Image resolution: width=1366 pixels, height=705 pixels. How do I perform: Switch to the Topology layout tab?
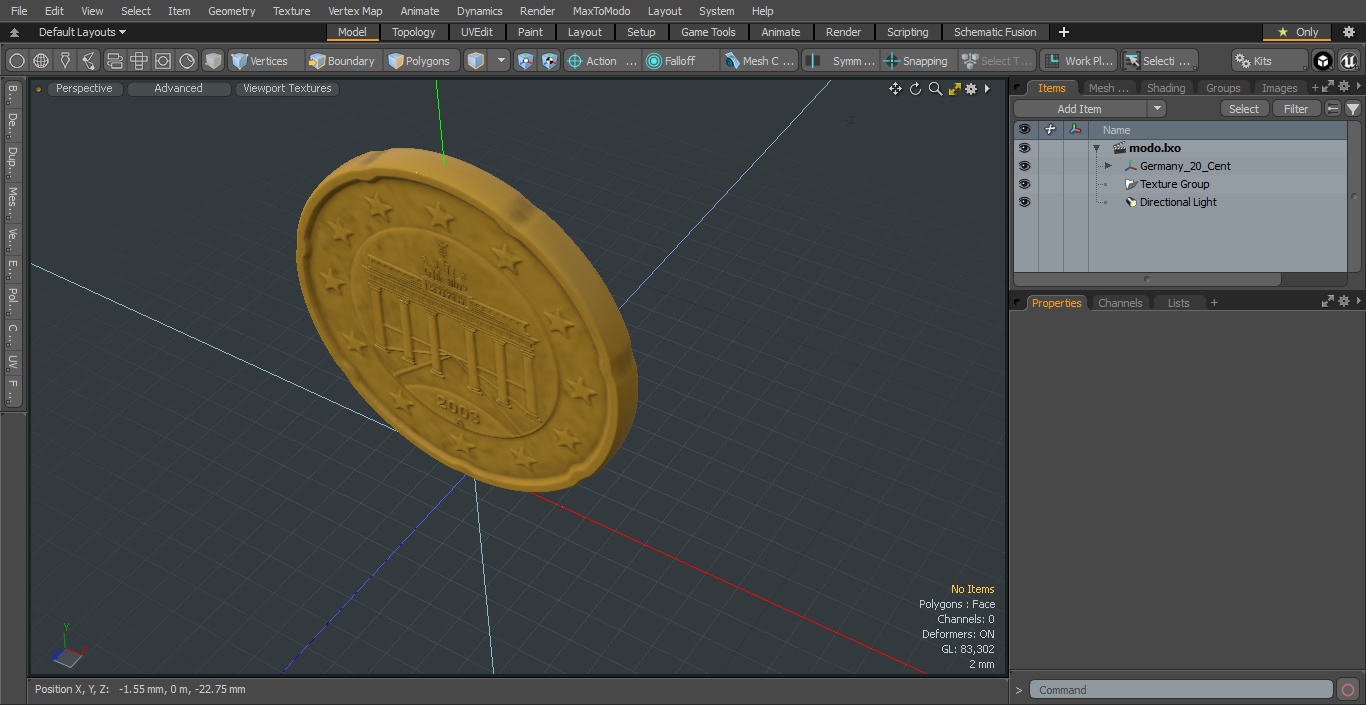(414, 32)
